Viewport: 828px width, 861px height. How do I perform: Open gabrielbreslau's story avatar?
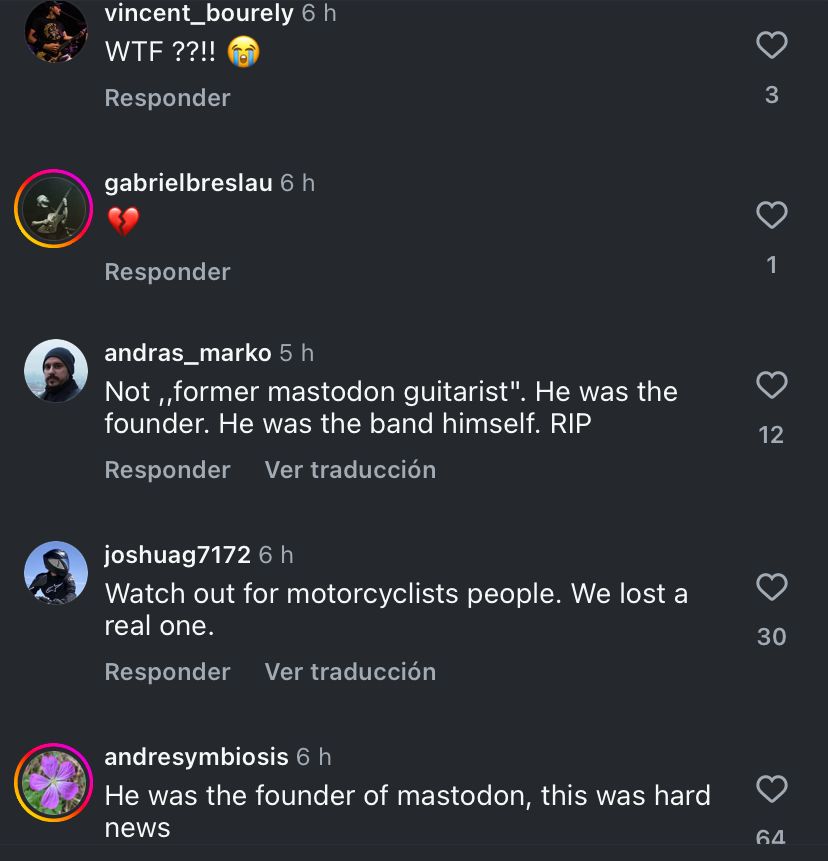(55, 209)
